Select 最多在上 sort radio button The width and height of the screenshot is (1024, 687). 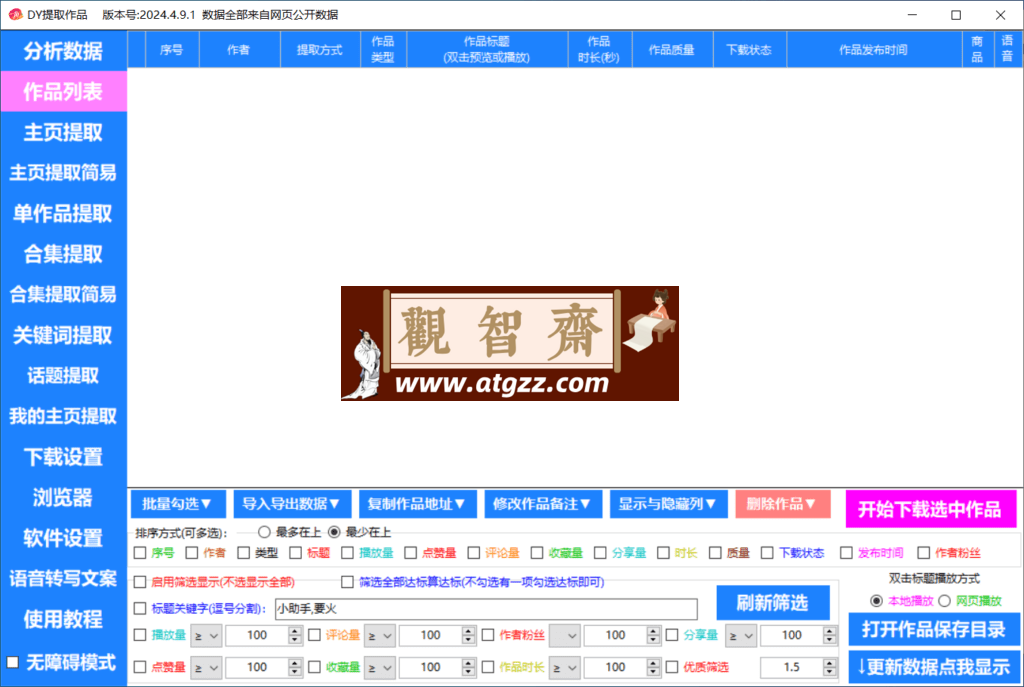264,532
